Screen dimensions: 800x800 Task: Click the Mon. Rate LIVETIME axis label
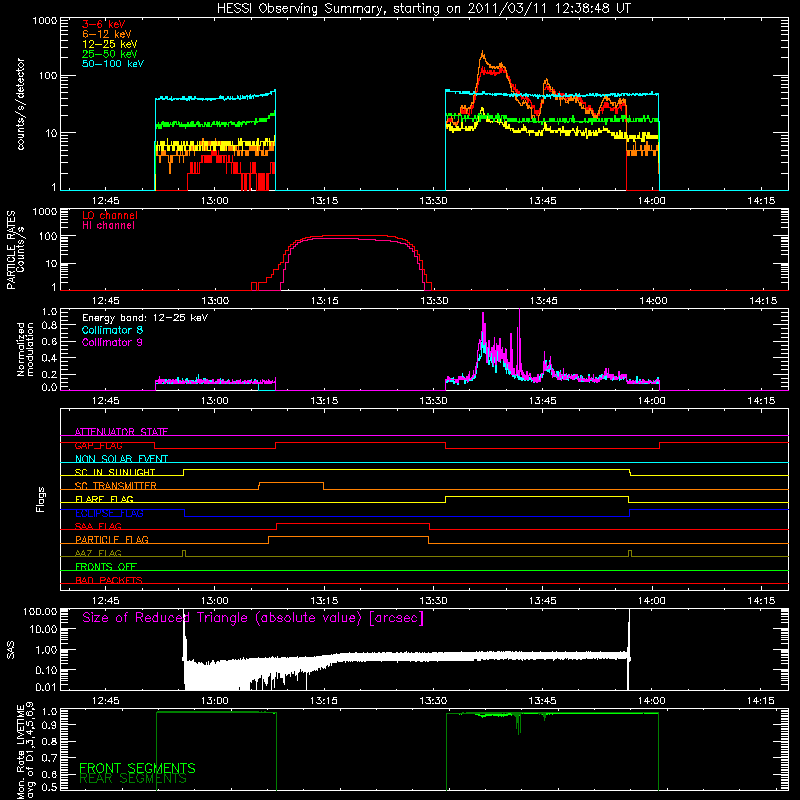pyautogui.click(x=25, y=751)
